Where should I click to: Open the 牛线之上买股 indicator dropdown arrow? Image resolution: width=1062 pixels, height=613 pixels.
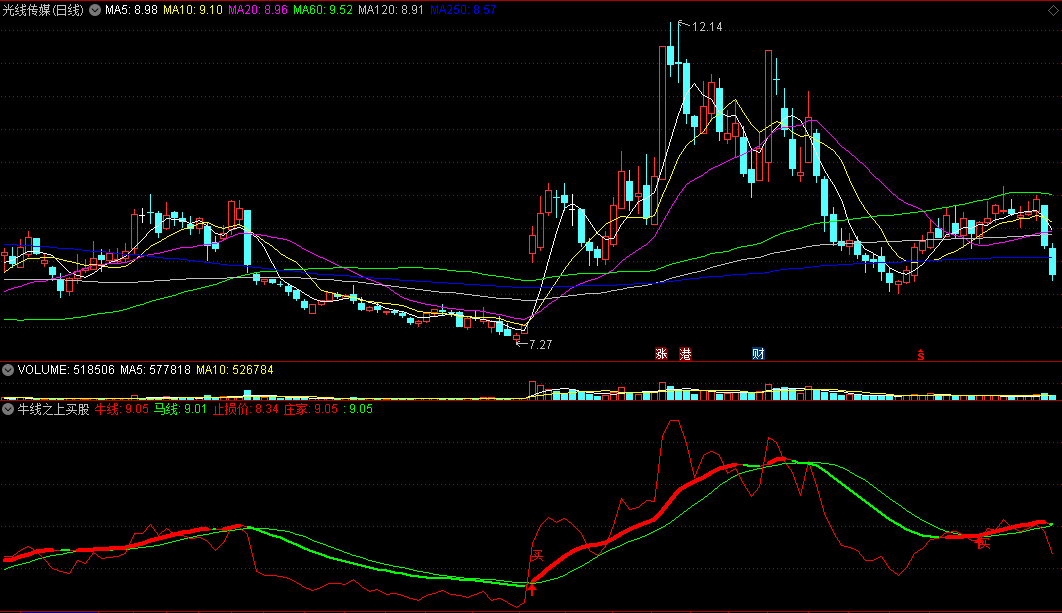(8, 409)
